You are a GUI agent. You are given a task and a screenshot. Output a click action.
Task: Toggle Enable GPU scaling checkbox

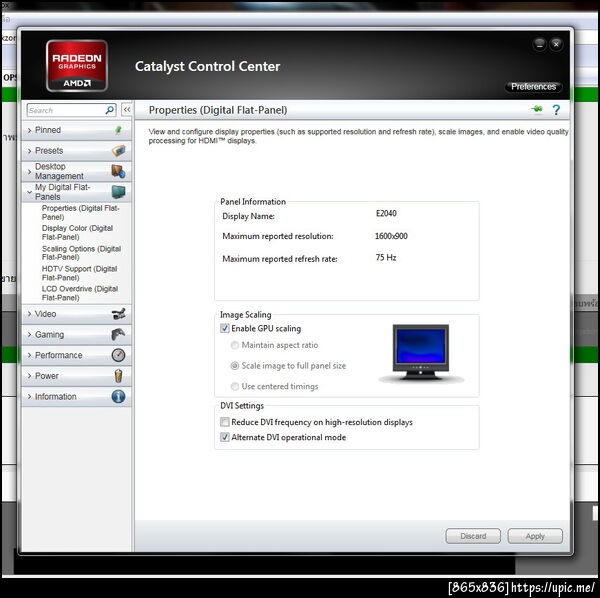[225, 328]
